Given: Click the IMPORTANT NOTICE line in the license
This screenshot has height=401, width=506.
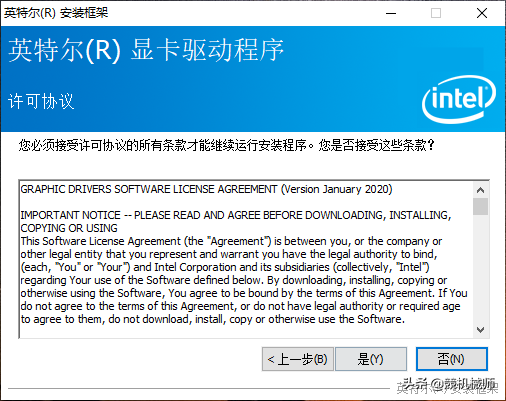Looking at the screenshot, I should (x=236, y=215).
